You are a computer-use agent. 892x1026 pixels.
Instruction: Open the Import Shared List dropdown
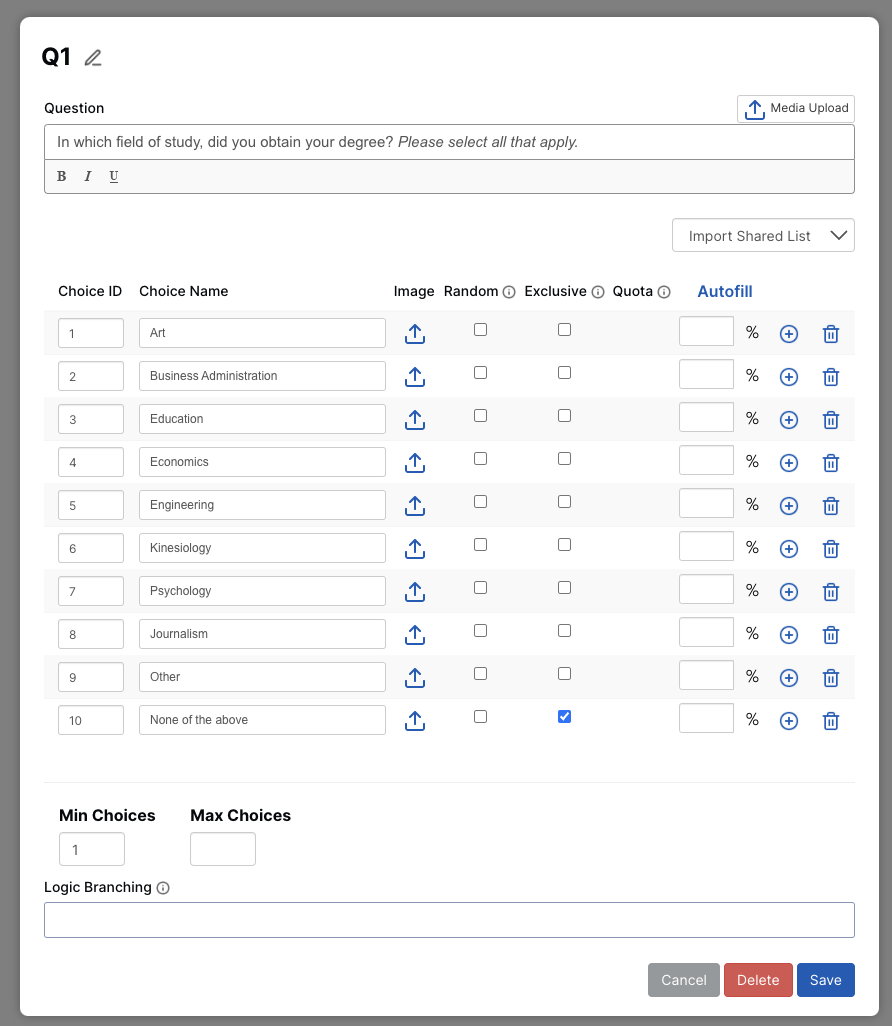(x=763, y=236)
